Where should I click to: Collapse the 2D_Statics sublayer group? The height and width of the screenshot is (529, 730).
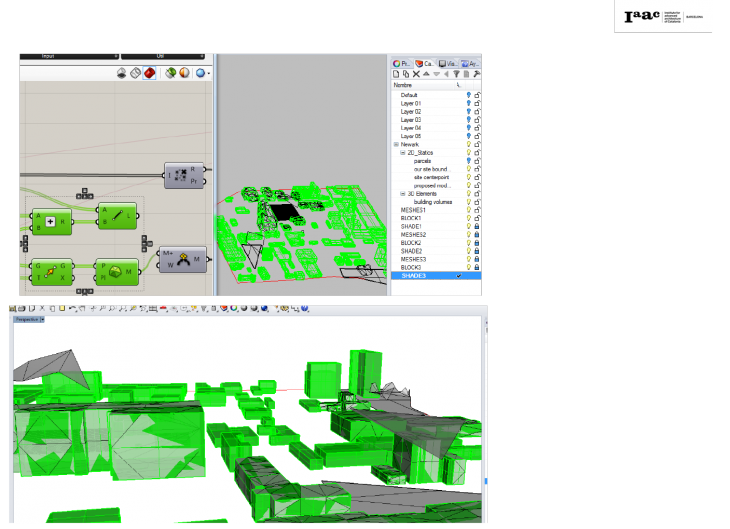[403, 153]
